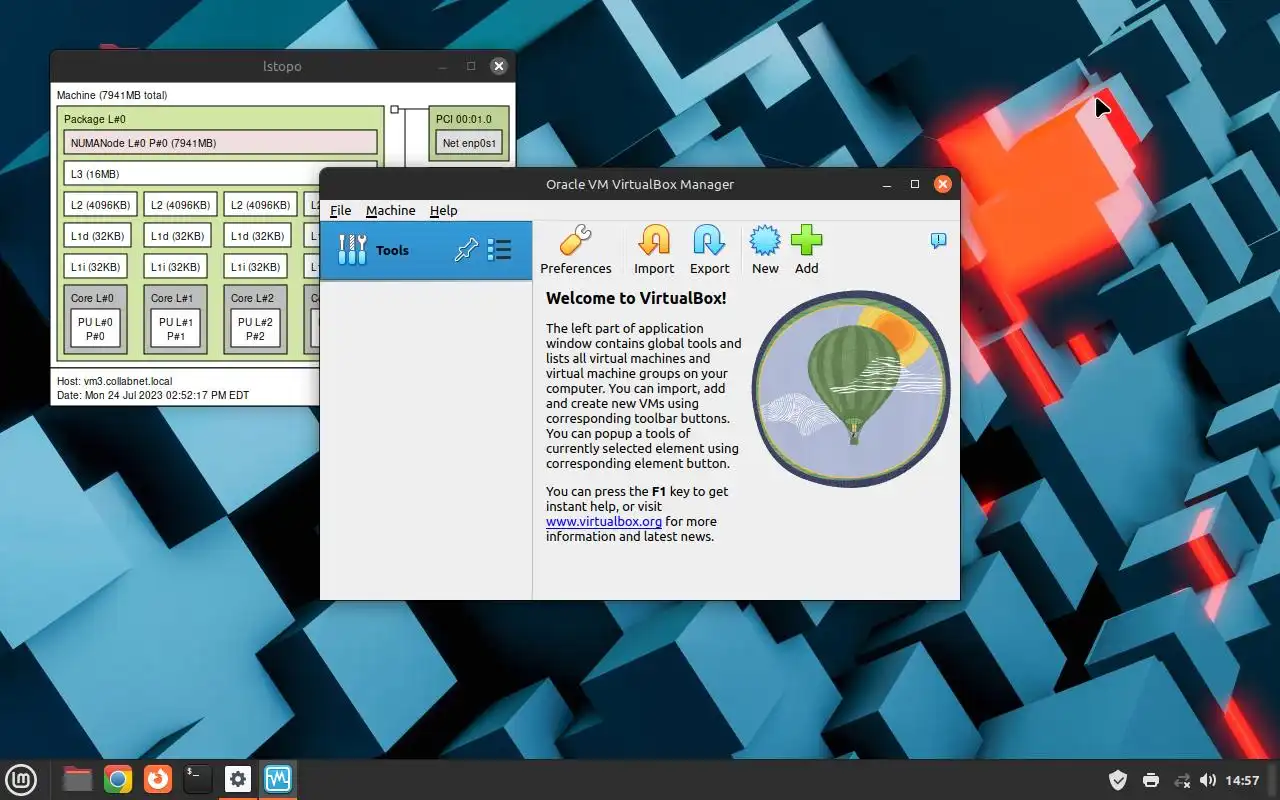Click the Welcome to VirtualBox! heading
The height and width of the screenshot is (800, 1280).
coord(636,298)
